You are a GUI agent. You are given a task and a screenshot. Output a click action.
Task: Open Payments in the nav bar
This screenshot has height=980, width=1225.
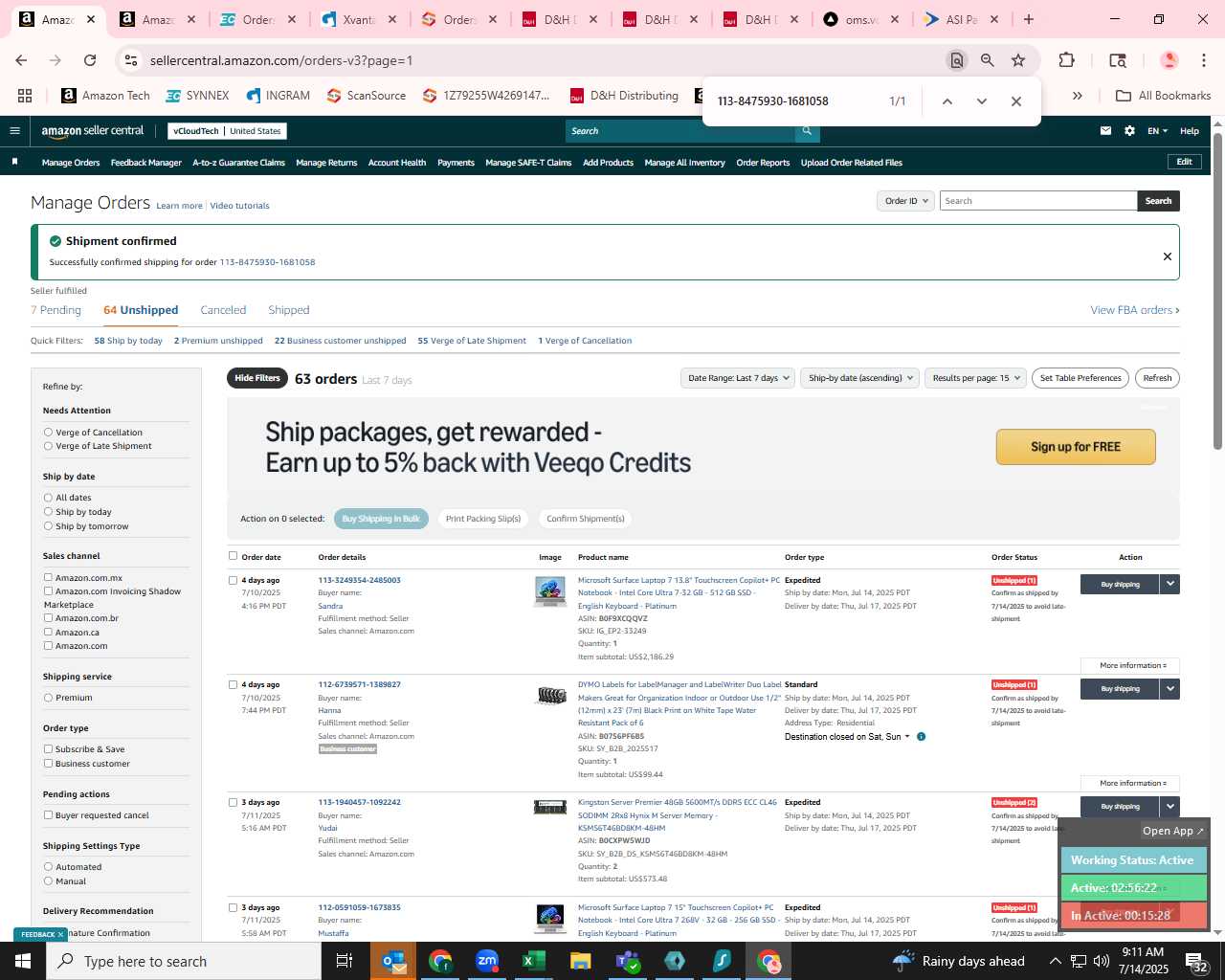tap(456, 163)
